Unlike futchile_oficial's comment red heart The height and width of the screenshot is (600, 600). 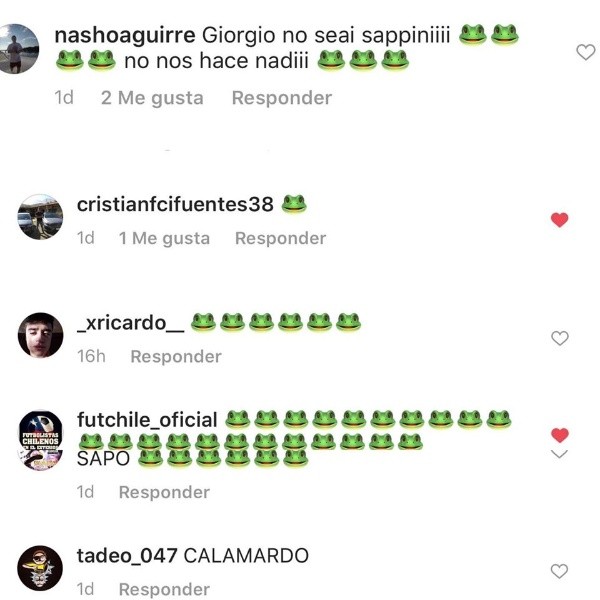559,435
